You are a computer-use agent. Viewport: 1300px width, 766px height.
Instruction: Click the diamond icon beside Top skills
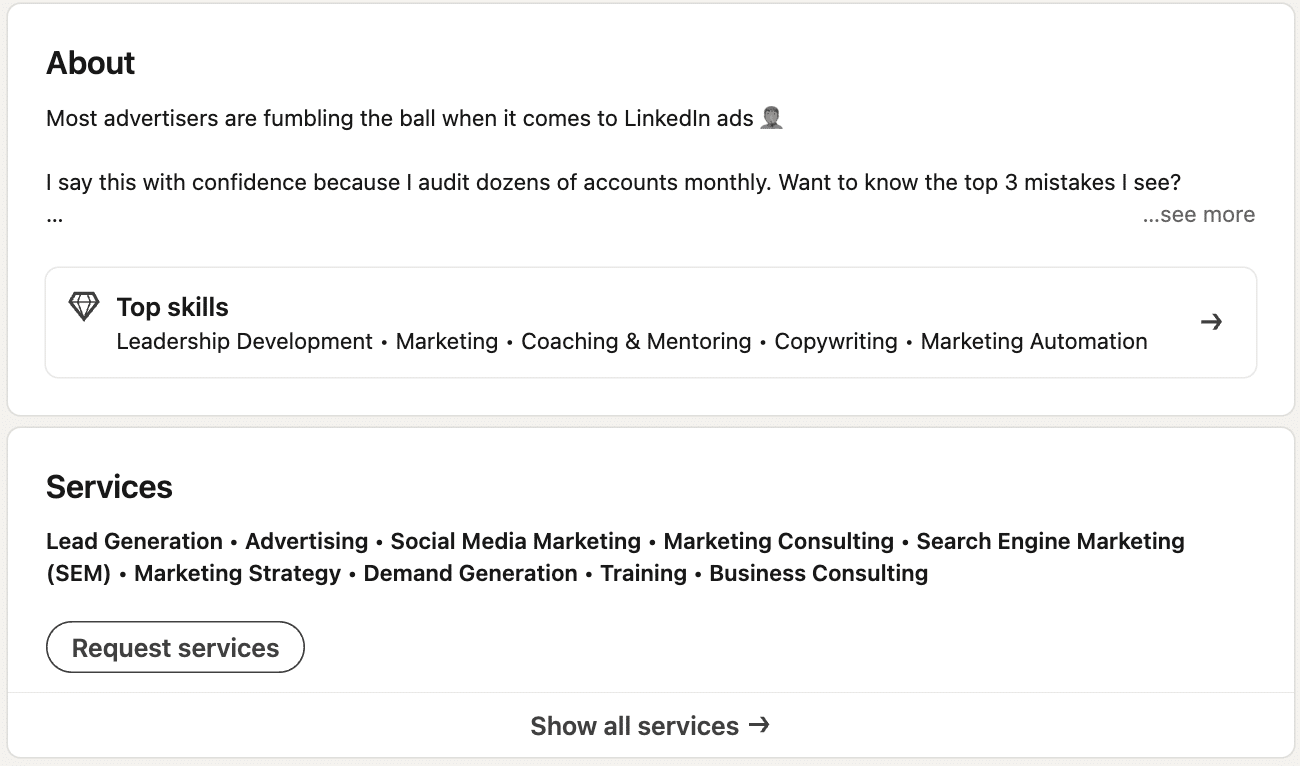pyautogui.click(x=84, y=306)
